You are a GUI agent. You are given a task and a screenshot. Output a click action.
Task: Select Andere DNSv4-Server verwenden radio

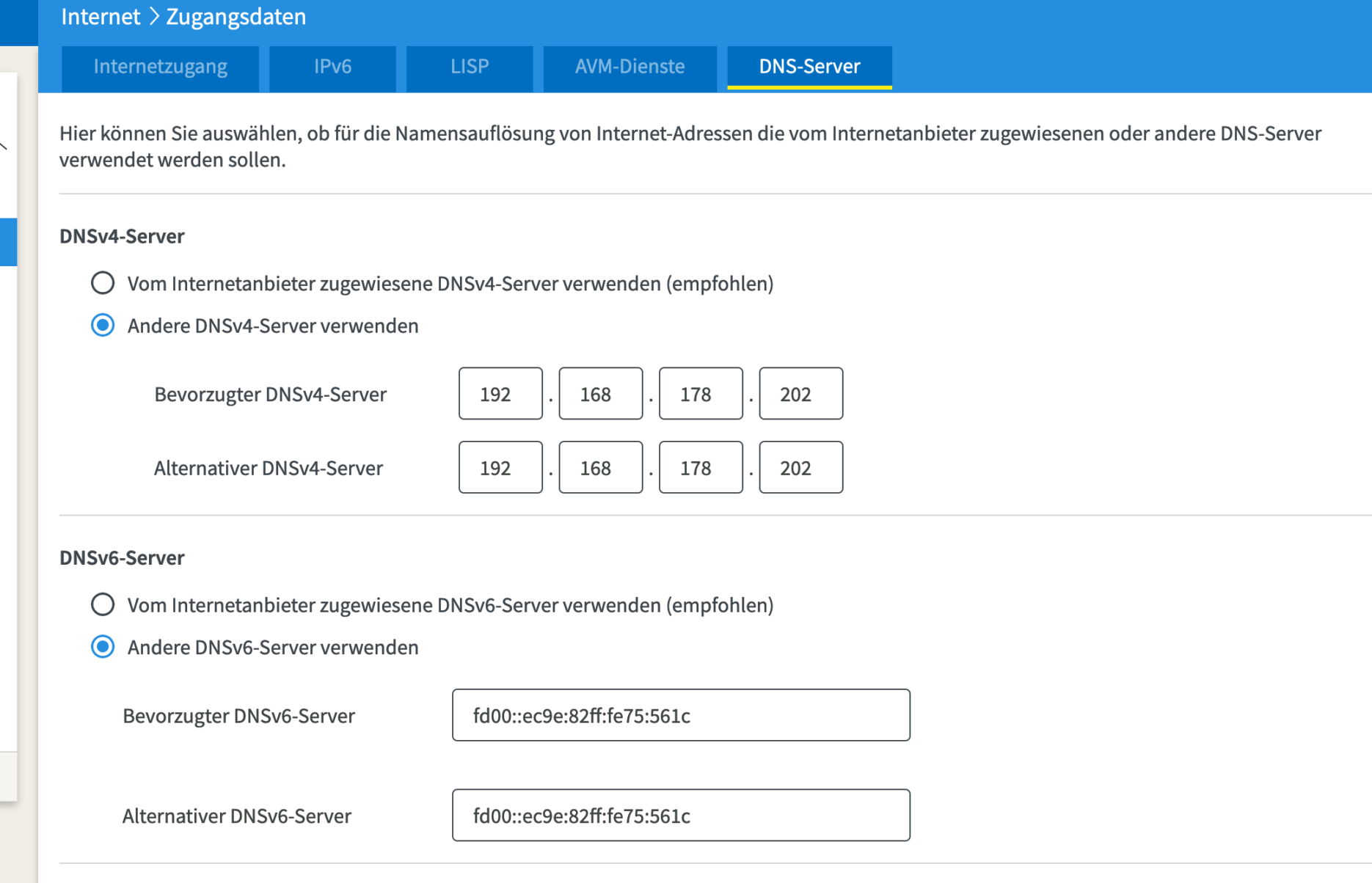click(103, 325)
